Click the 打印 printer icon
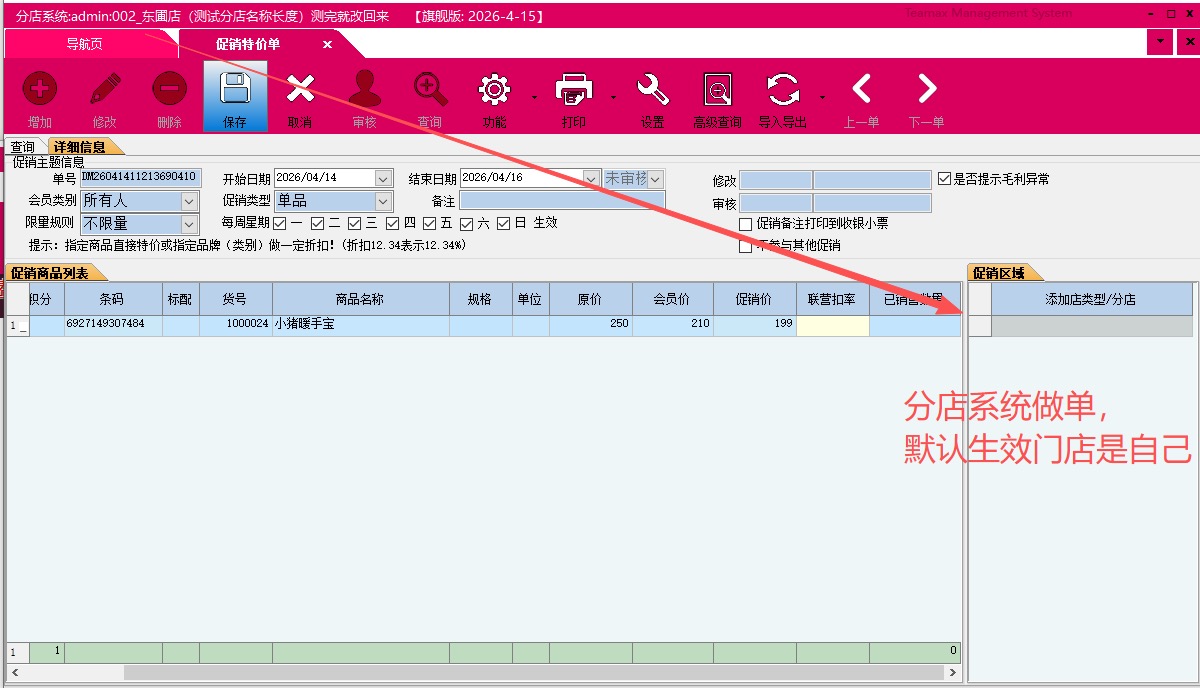The width and height of the screenshot is (1200, 688). (574, 90)
